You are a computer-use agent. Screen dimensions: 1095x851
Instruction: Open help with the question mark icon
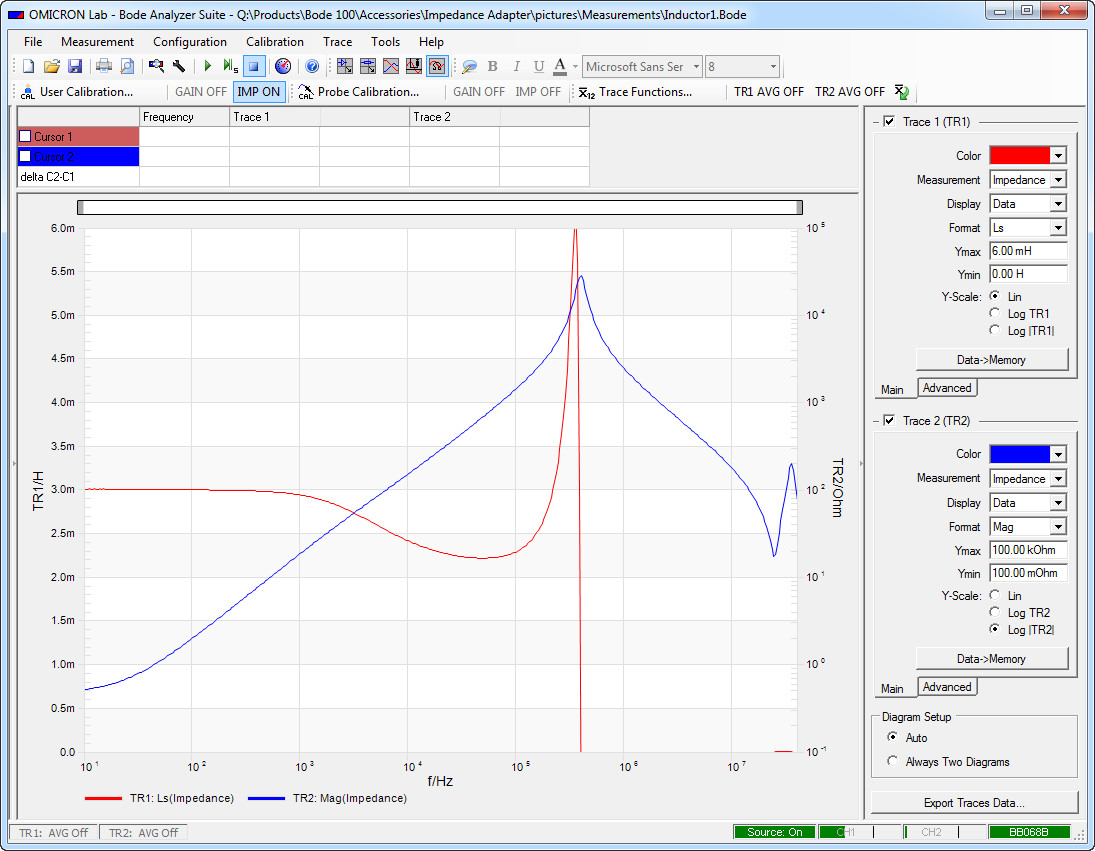point(312,66)
